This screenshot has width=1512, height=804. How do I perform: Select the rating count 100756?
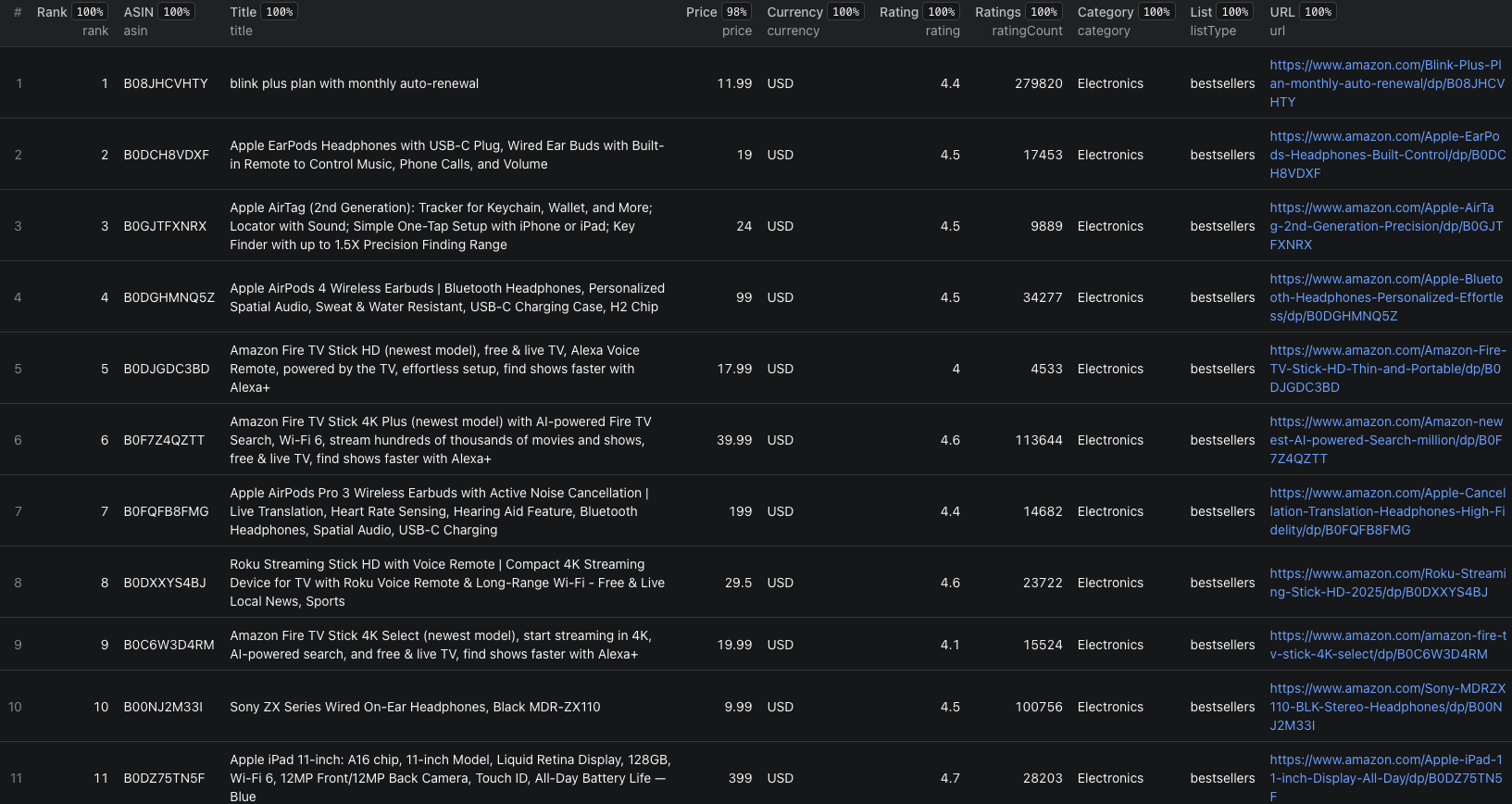[x=1039, y=707]
